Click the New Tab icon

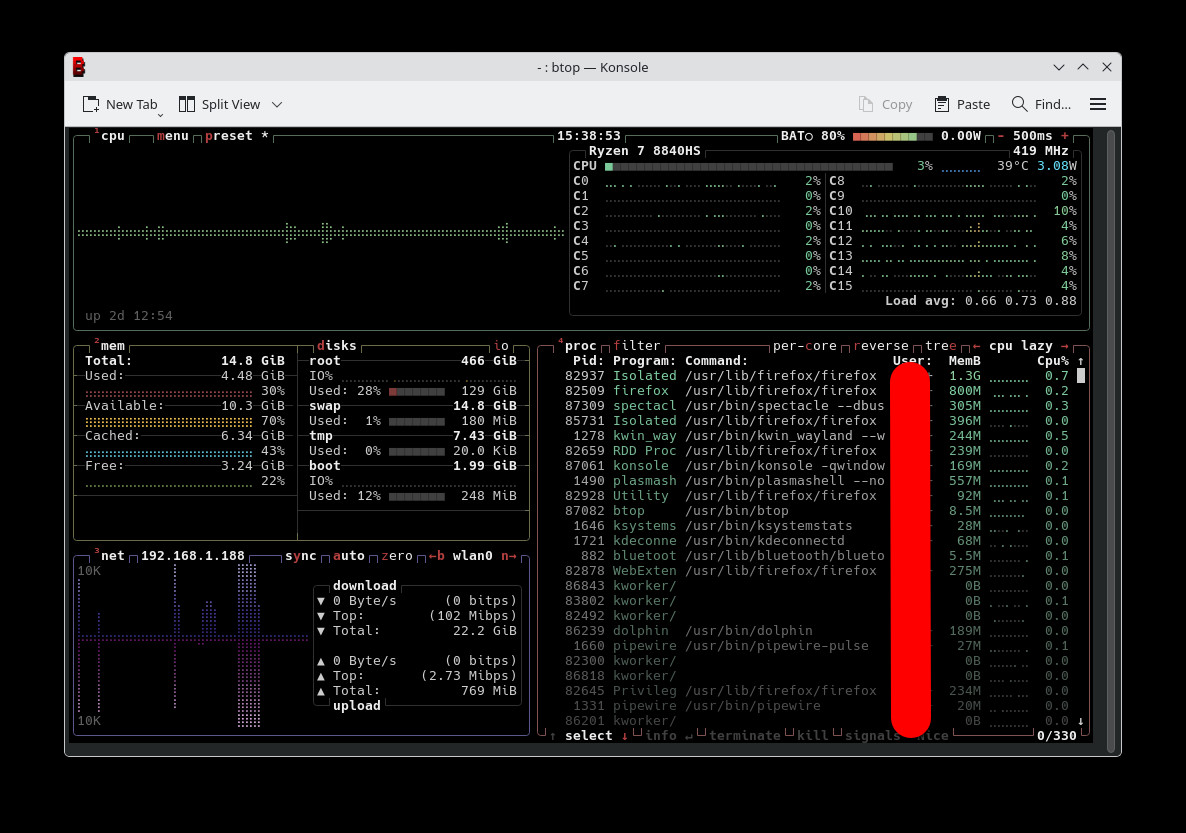(91, 104)
